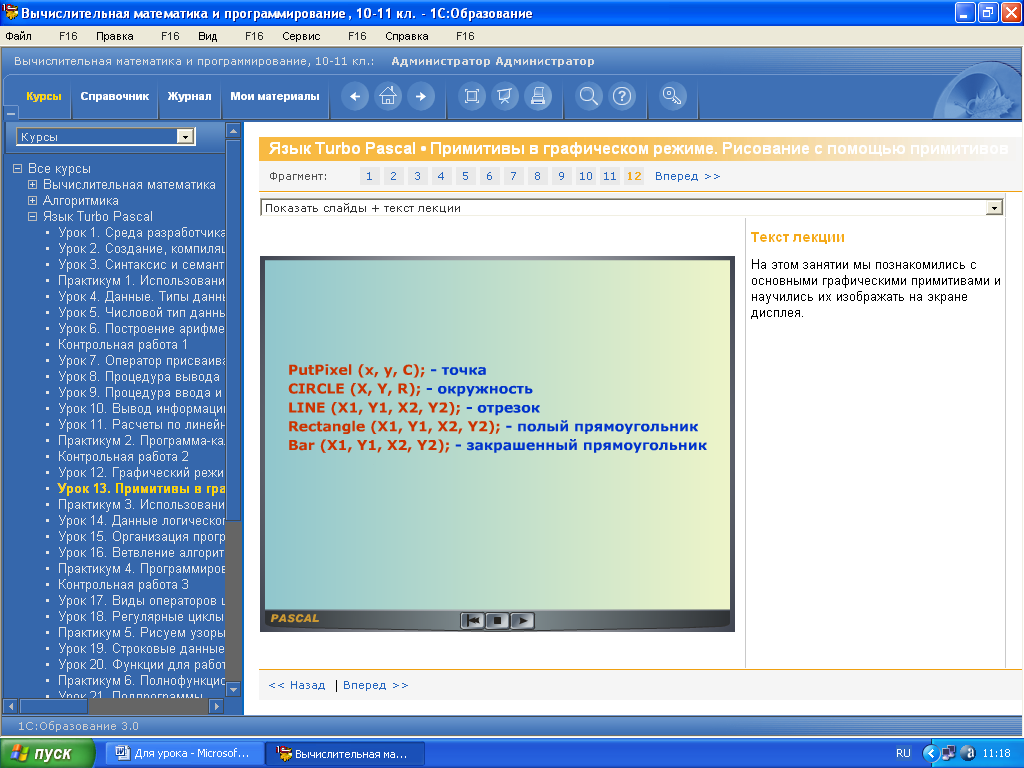The width and height of the screenshot is (1024, 768).
Task: Switch to the Мои материалы tab
Action: tap(275, 96)
